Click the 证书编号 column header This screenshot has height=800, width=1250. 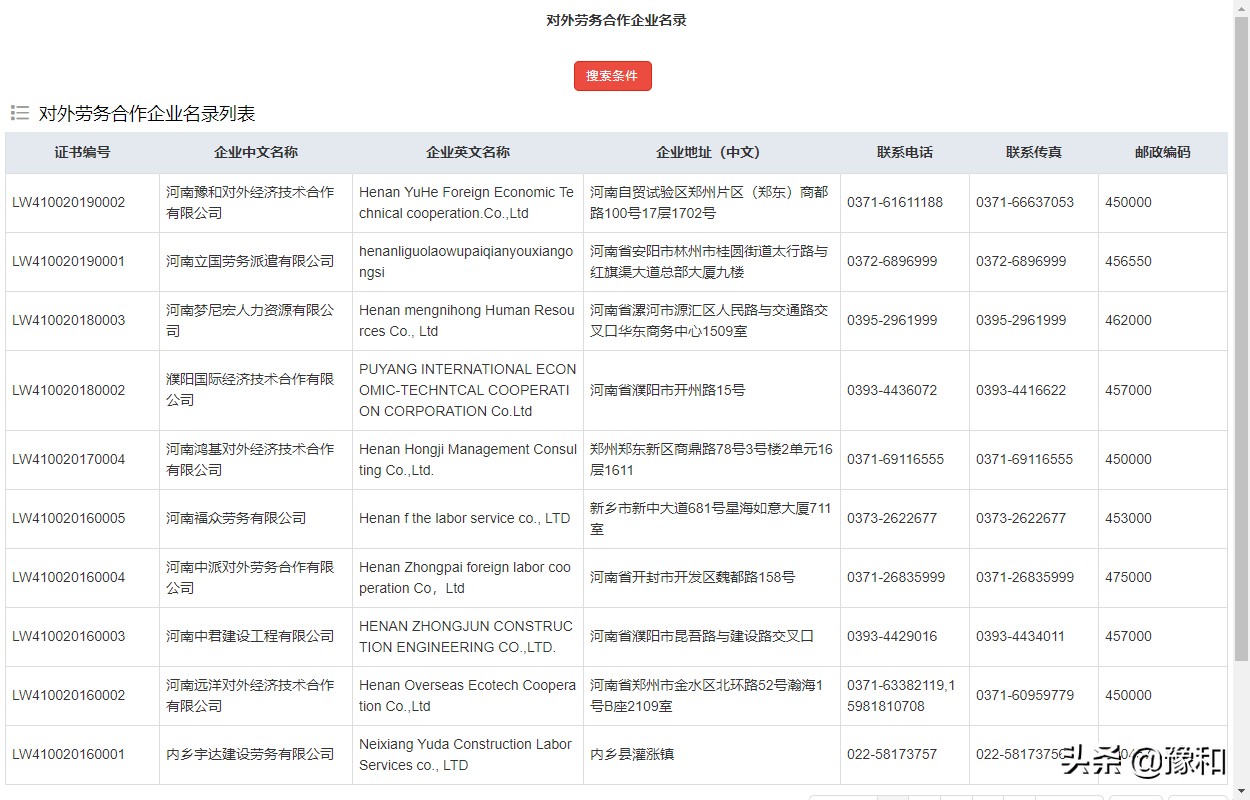click(81, 152)
